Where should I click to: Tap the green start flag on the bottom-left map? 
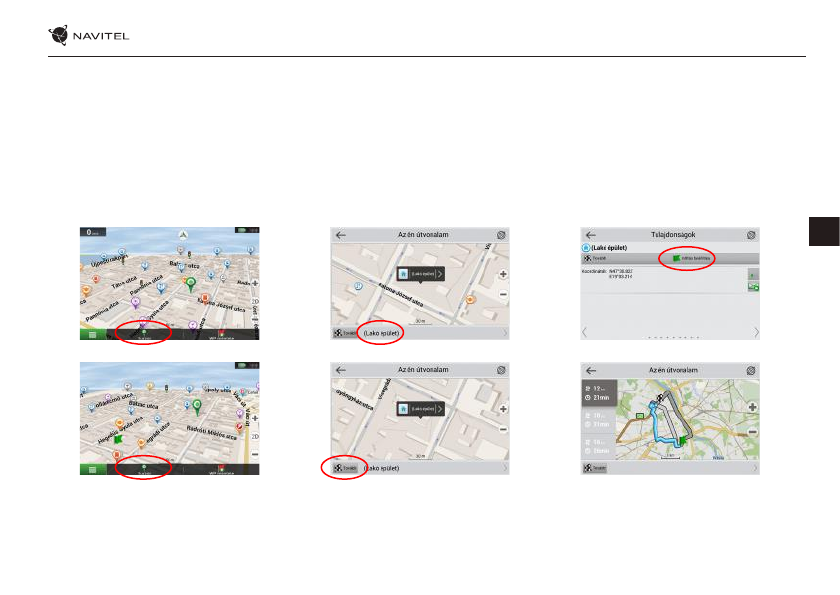pyautogui.click(x=118, y=438)
